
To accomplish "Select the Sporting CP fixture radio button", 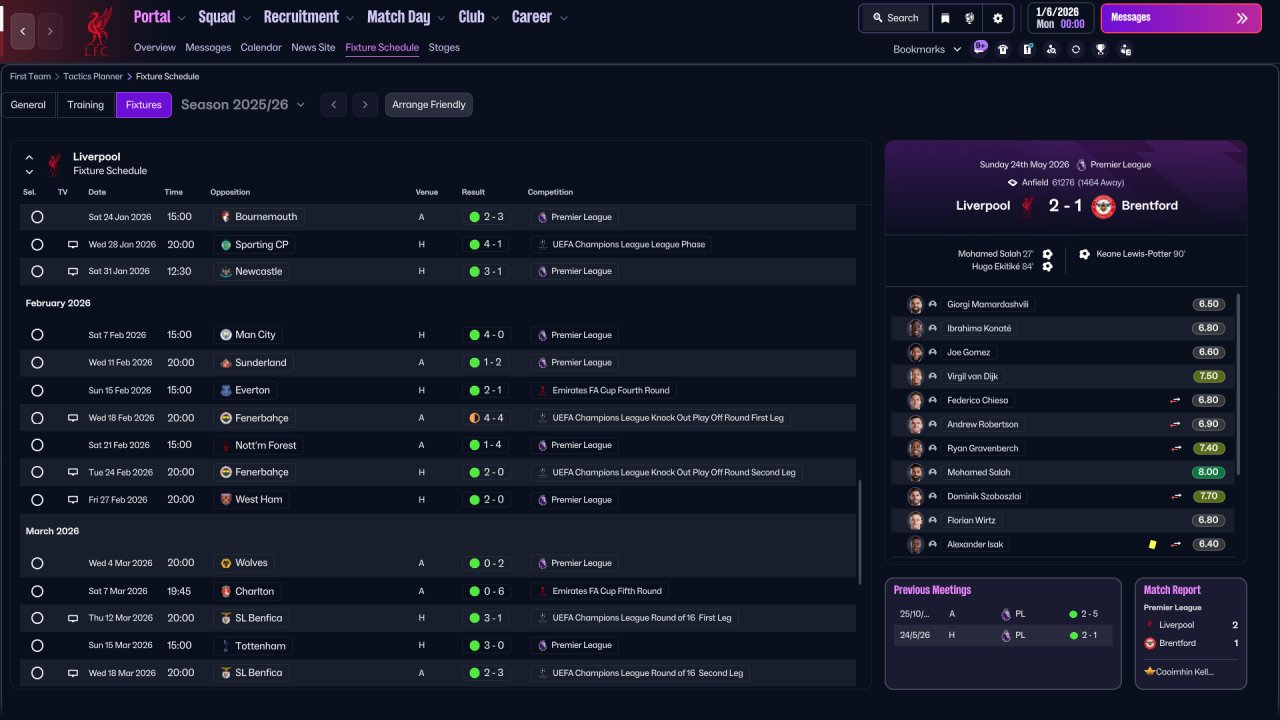I will tap(37, 244).
